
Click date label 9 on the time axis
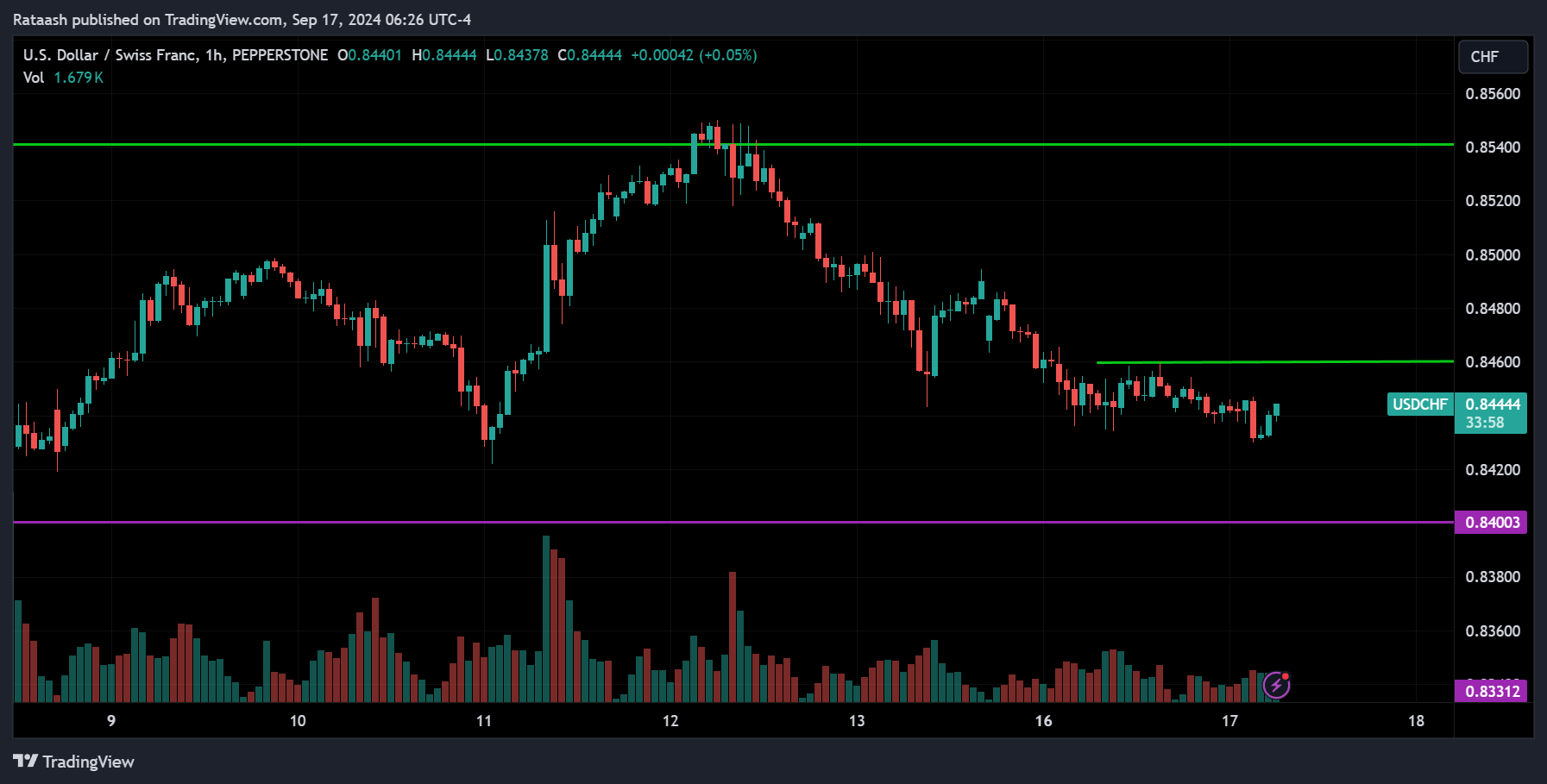111,721
